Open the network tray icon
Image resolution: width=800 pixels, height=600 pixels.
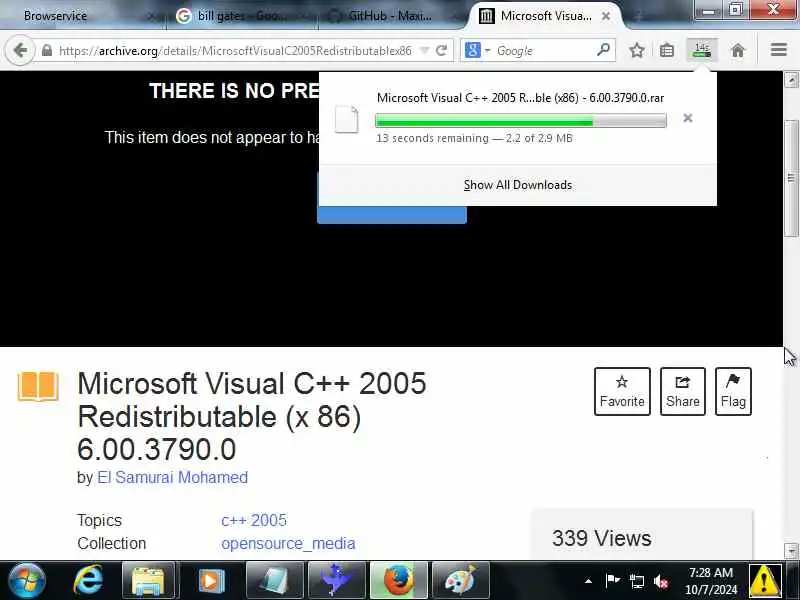click(x=636, y=581)
